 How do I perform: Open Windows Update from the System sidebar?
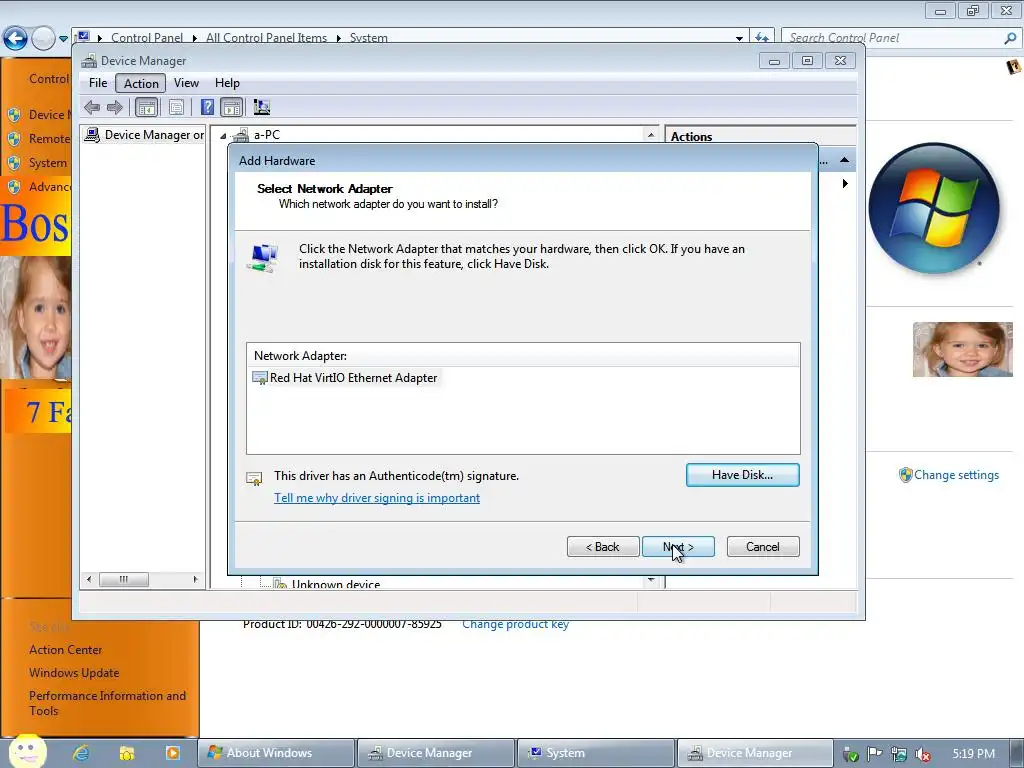74,673
